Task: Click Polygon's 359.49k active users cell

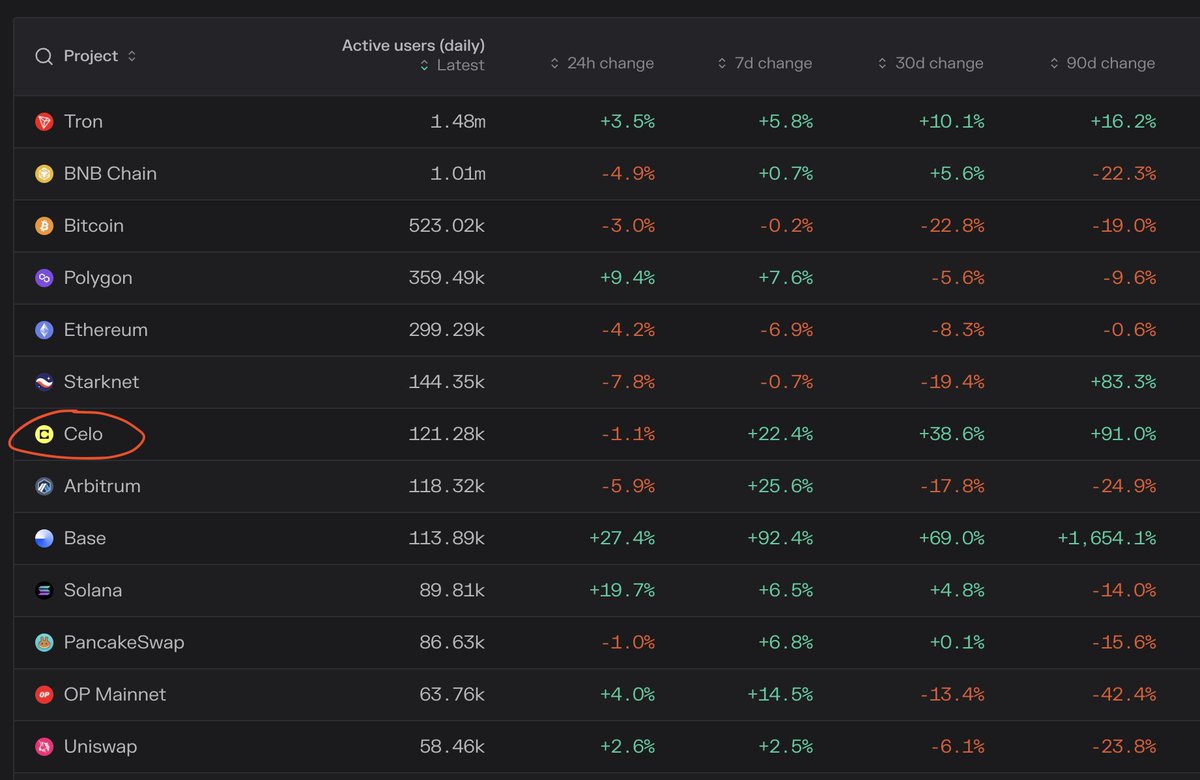Action: click(447, 278)
